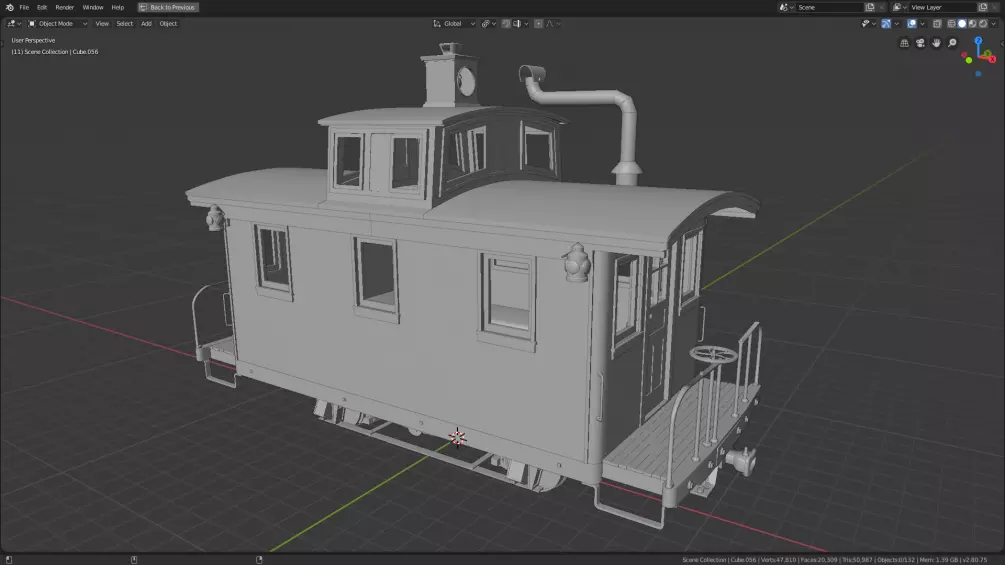The width and height of the screenshot is (1005, 565).
Task: Click the right mouse hint icon
Action: click(259, 560)
